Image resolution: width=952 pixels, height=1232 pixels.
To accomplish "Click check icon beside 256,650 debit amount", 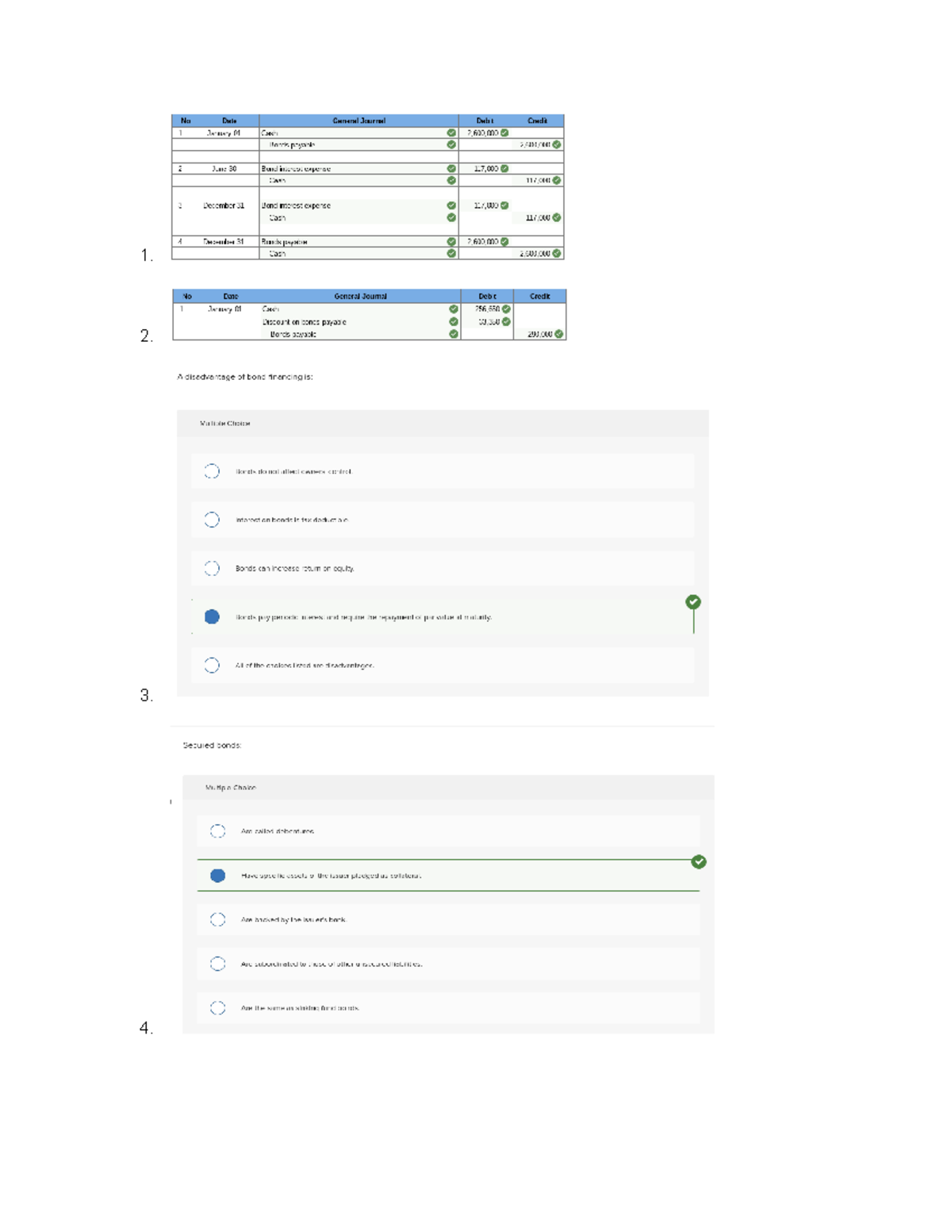I will (506, 309).
